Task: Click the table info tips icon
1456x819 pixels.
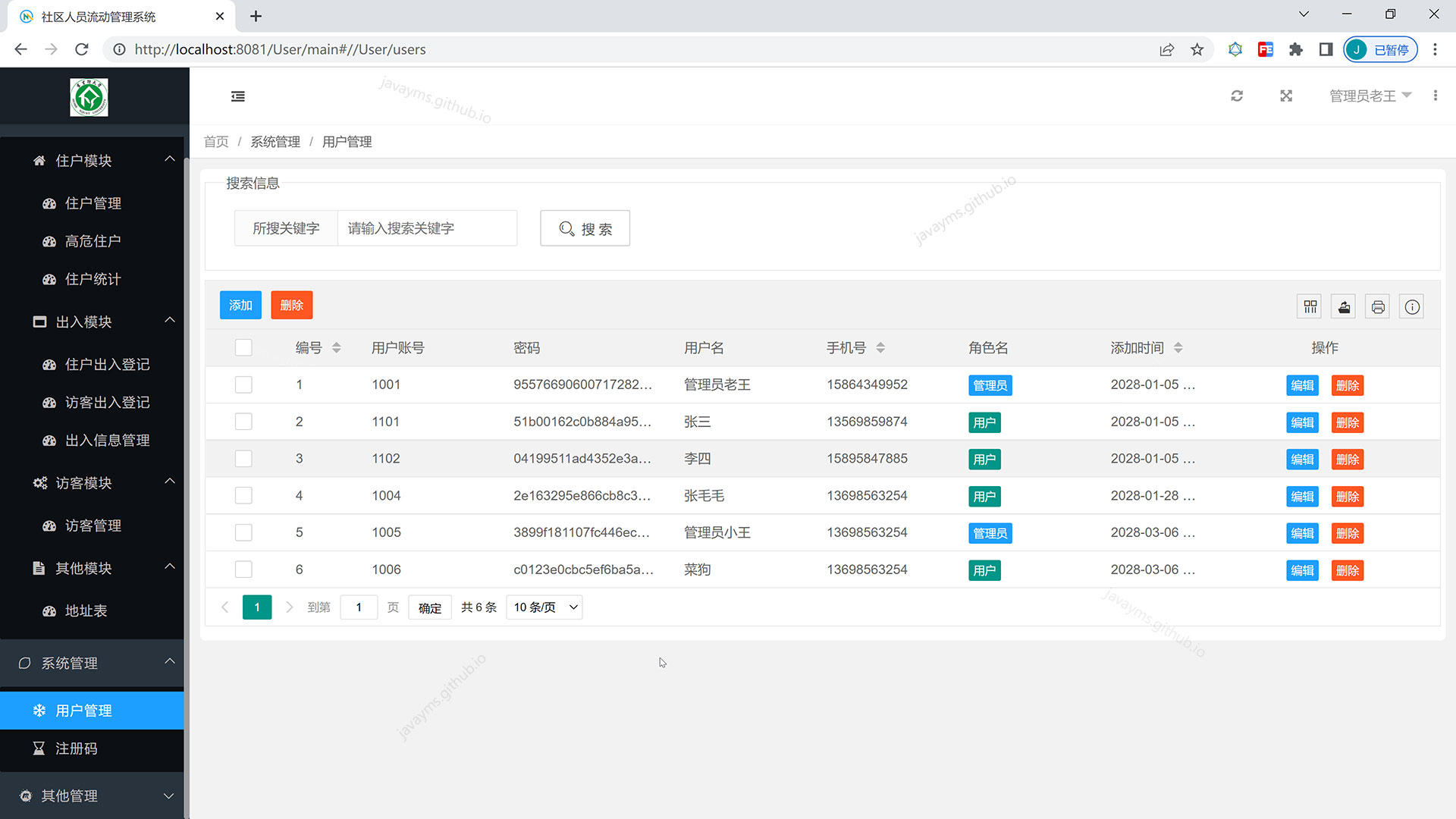Action: (x=1411, y=306)
